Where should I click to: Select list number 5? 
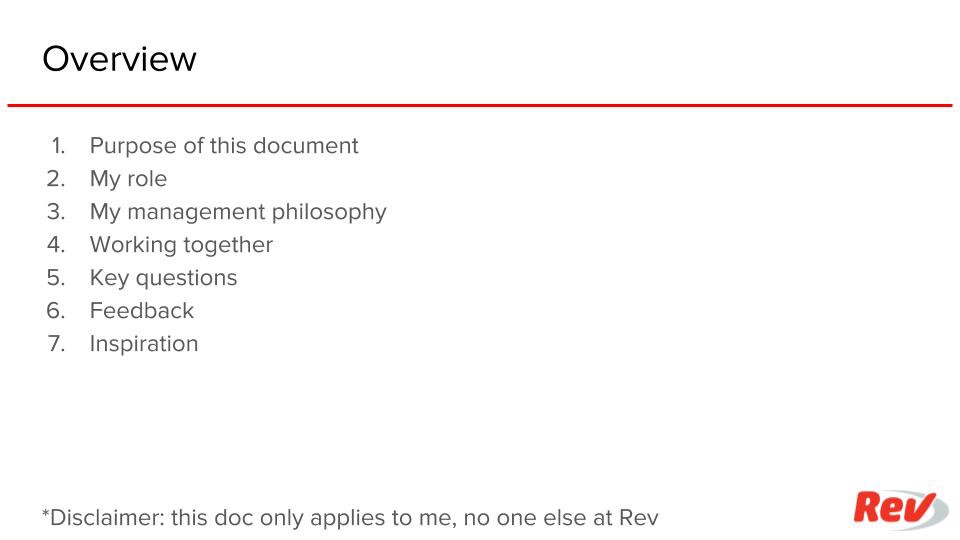[x=56, y=278]
